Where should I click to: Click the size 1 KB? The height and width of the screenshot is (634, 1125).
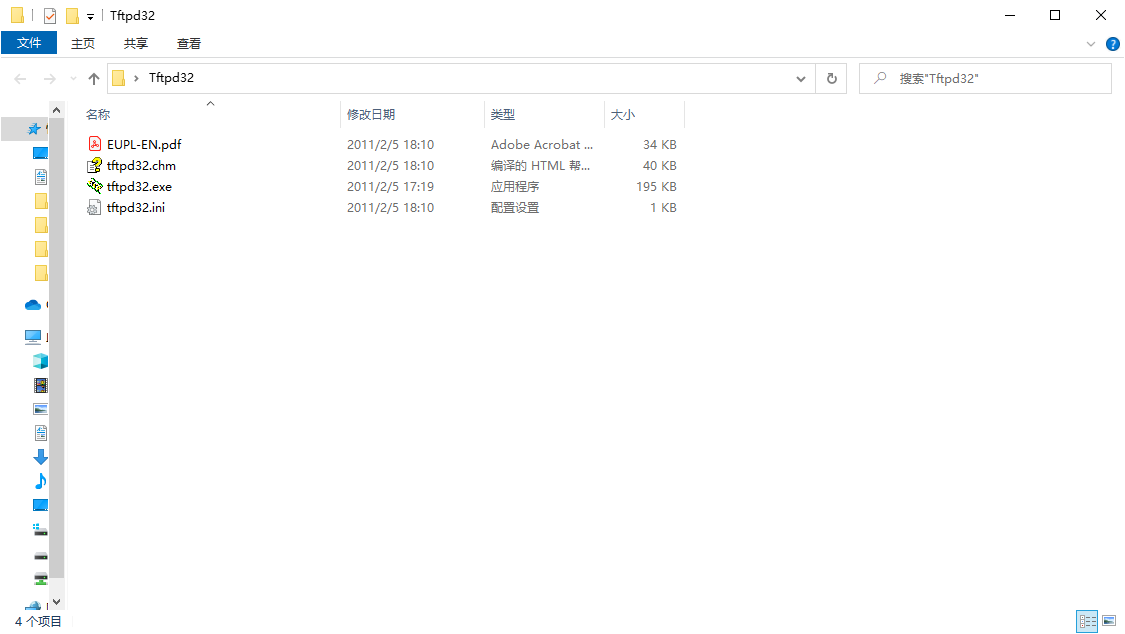[x=663, y=208]
